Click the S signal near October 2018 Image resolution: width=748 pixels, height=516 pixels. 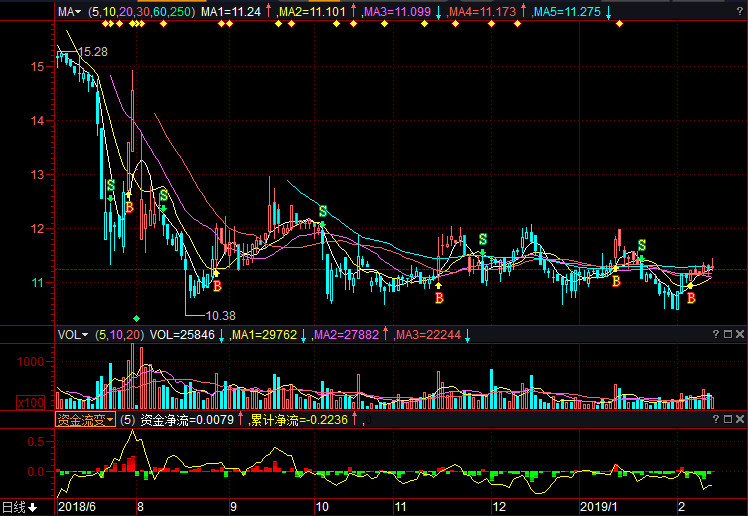(323, 211)
